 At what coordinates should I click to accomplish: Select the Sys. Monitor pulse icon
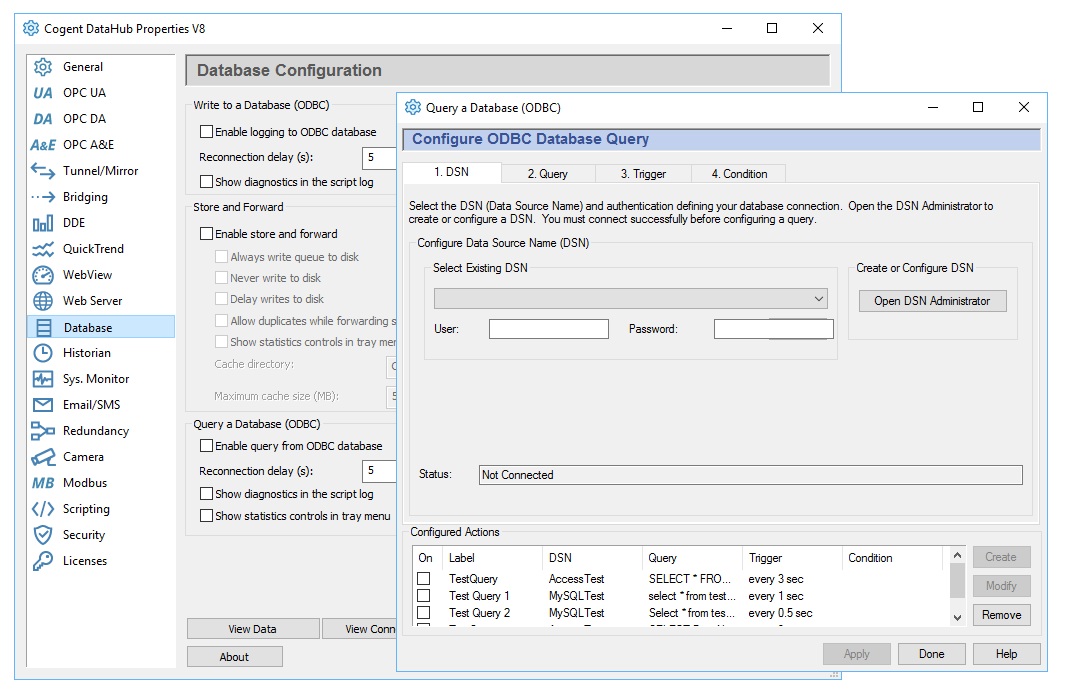[43, 379]
